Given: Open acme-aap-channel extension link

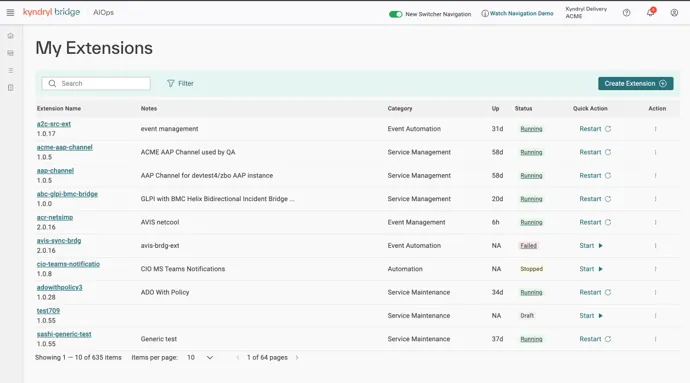Looking at the screenshot, I should (x=65, y=147).
